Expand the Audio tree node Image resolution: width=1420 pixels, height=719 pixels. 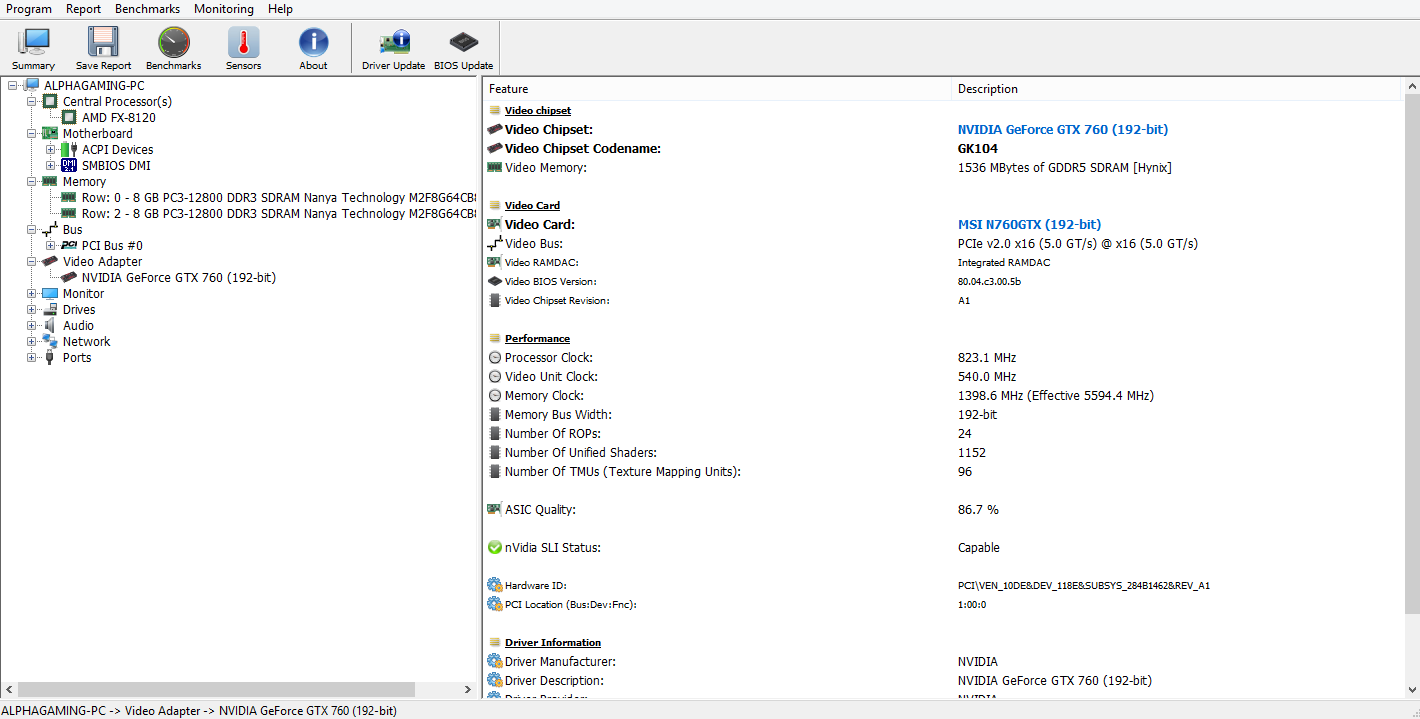coord(32,325)
